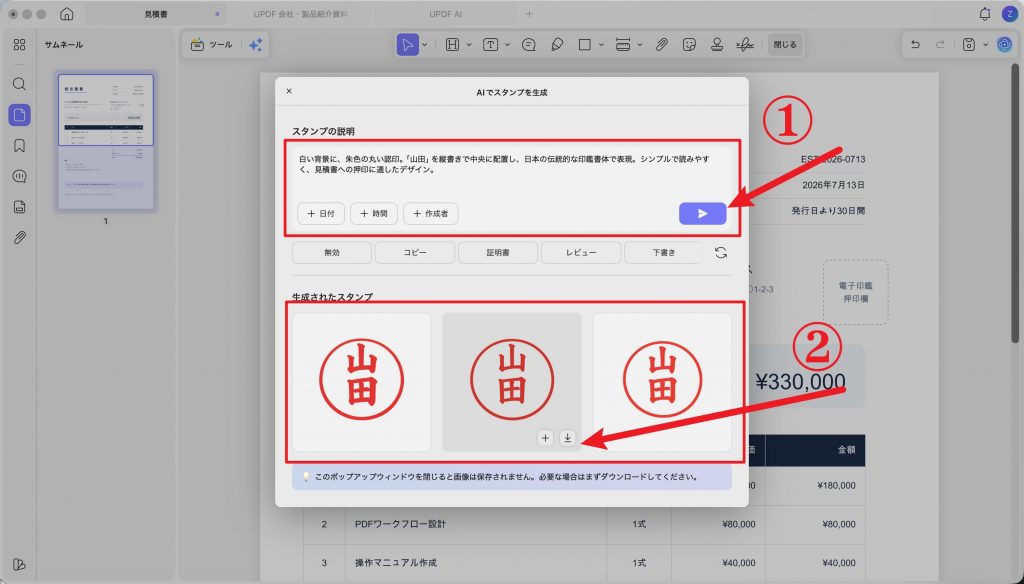Viewport: 1024px width, 584px height.
Task: Open the bookmarks panel icon
Action: point(20,146)
